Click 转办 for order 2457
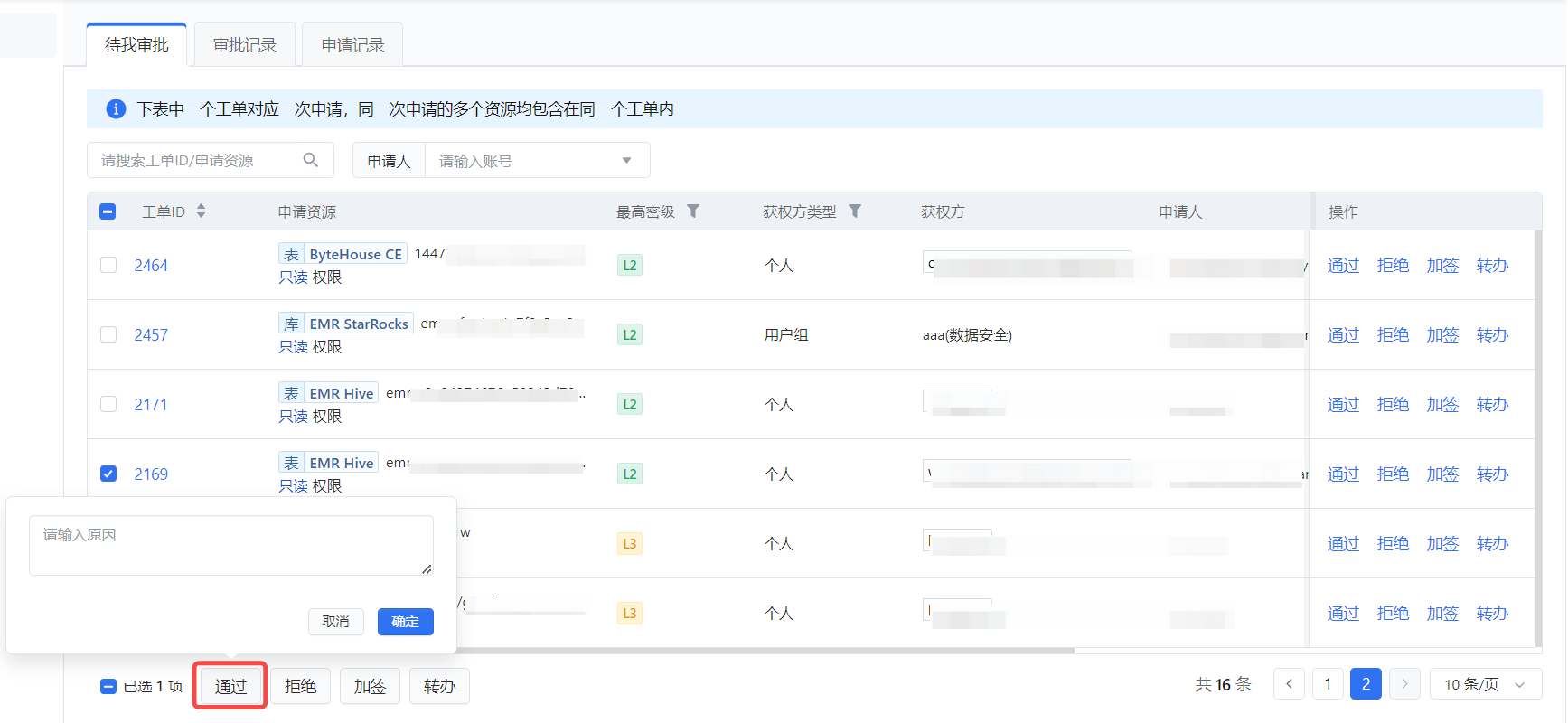This screenshot has height=723, width=1568. click(1492, 334)
